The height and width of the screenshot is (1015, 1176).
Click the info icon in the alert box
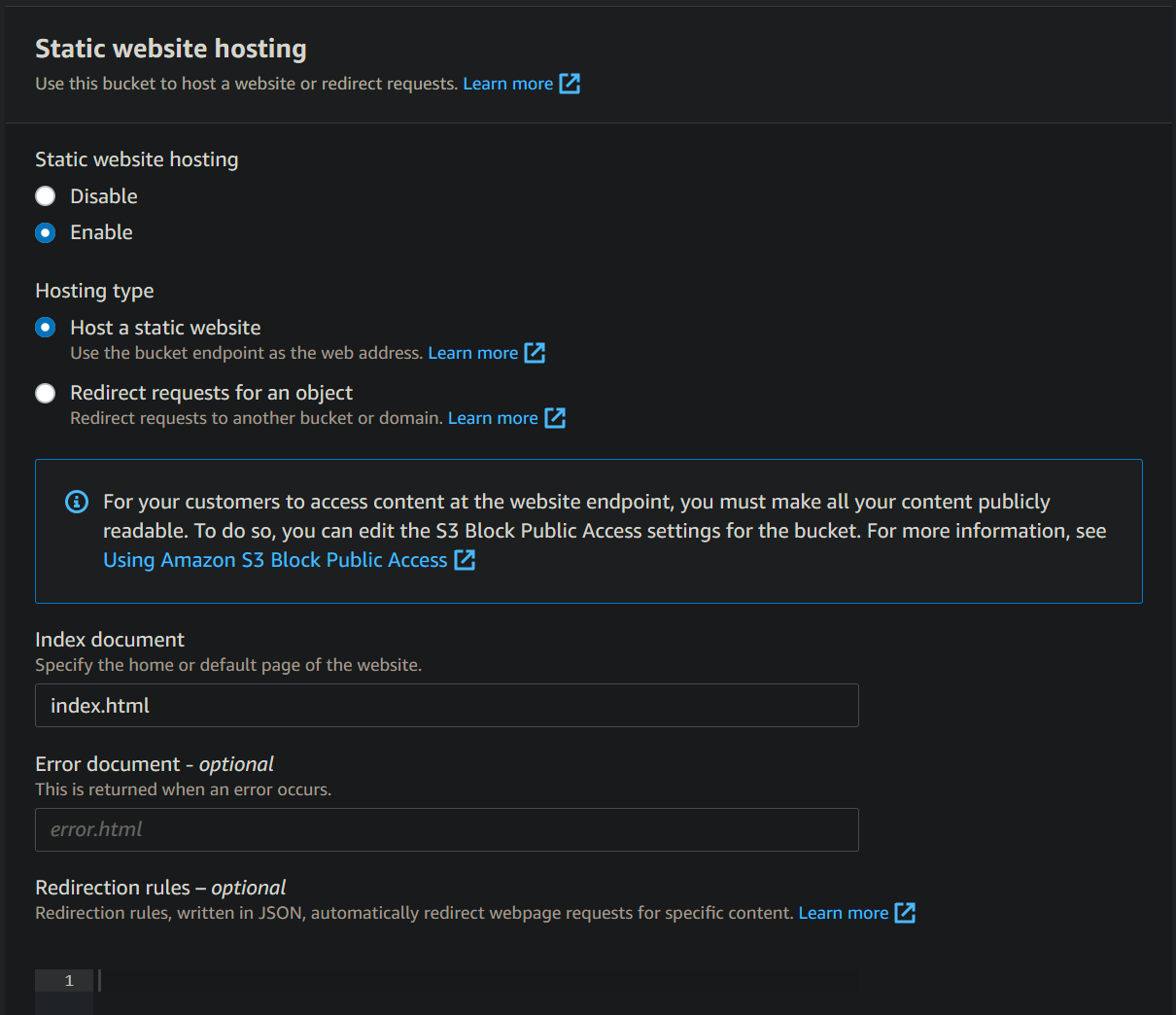coord(77,502)
